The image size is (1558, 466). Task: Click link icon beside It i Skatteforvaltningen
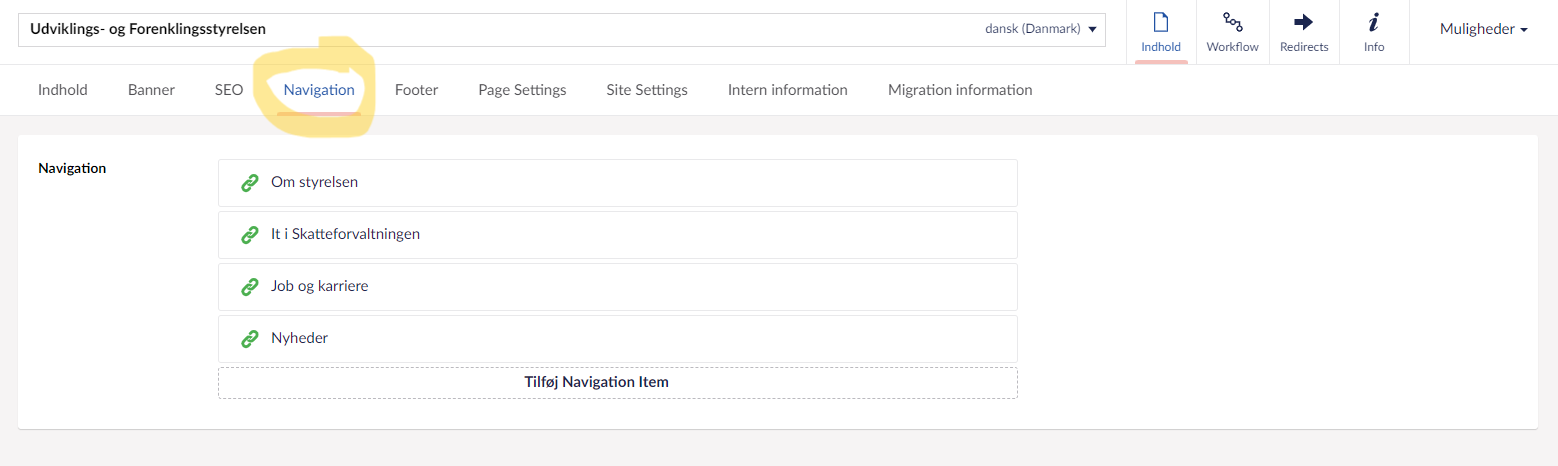tap(250, 235)
